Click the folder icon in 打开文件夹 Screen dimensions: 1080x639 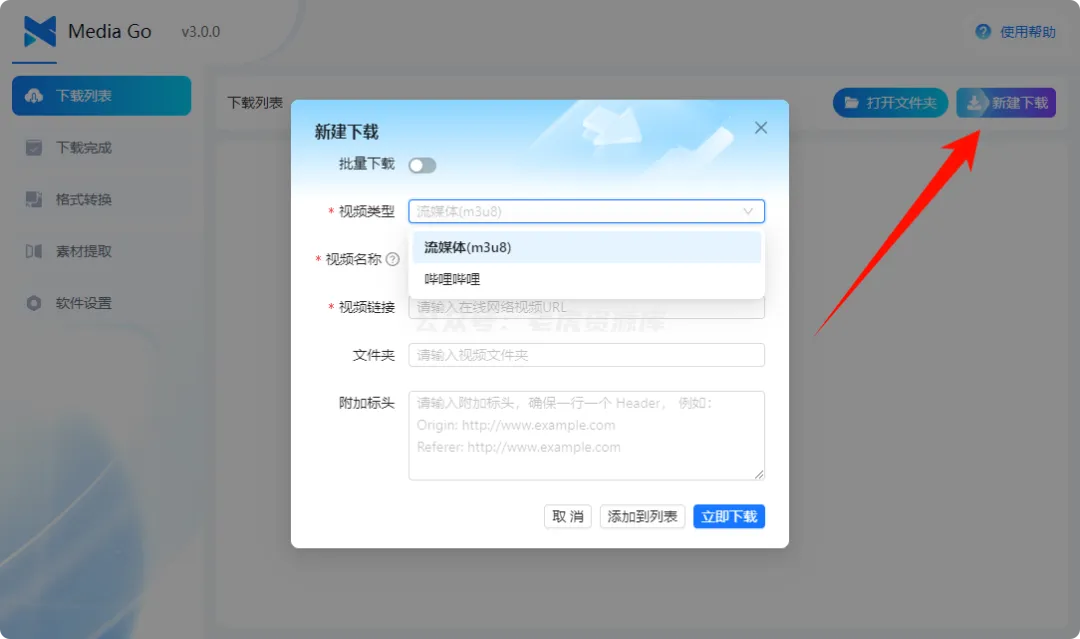coord(851,103)
